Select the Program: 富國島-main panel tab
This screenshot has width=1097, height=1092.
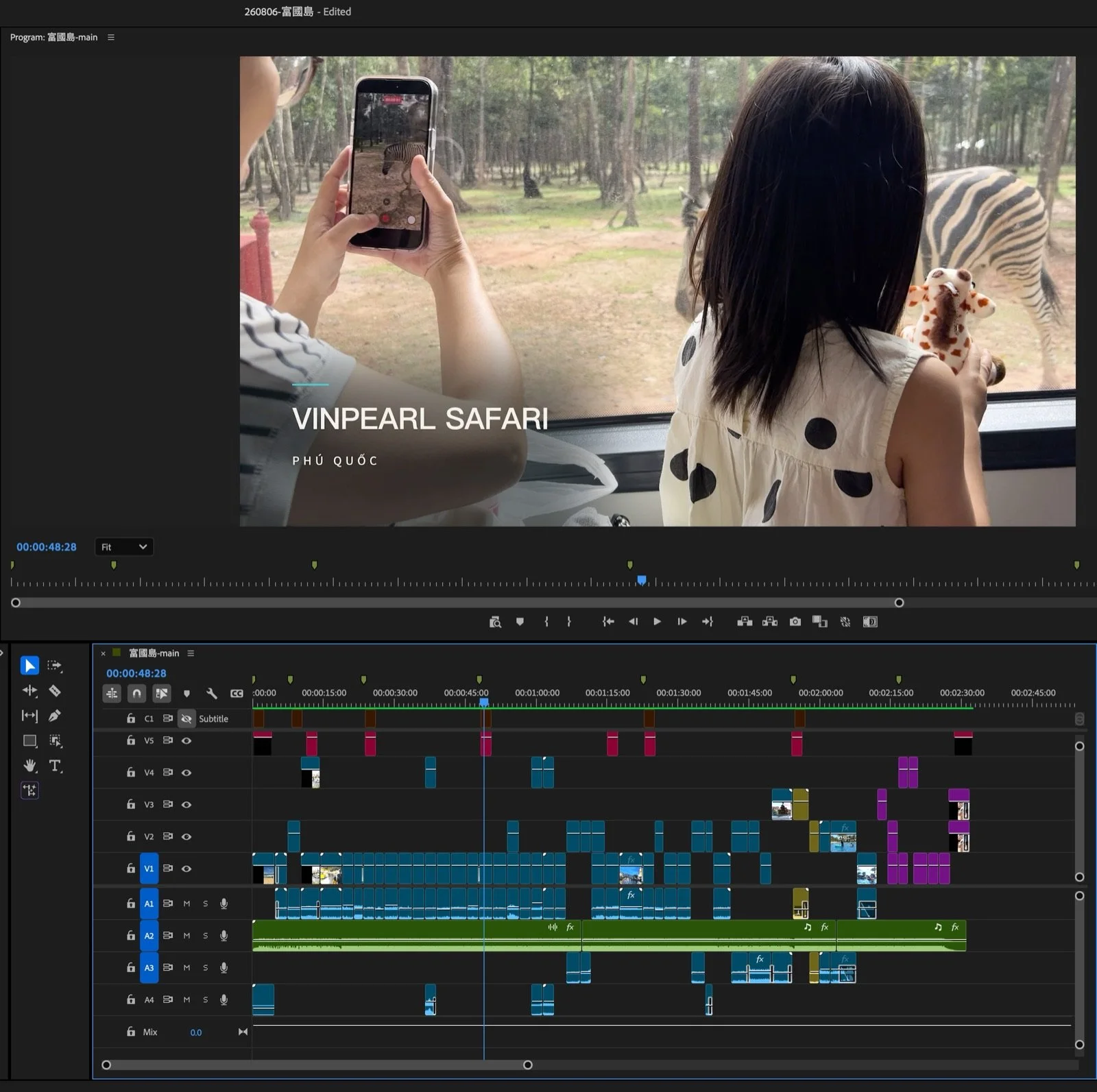[53, 38]
